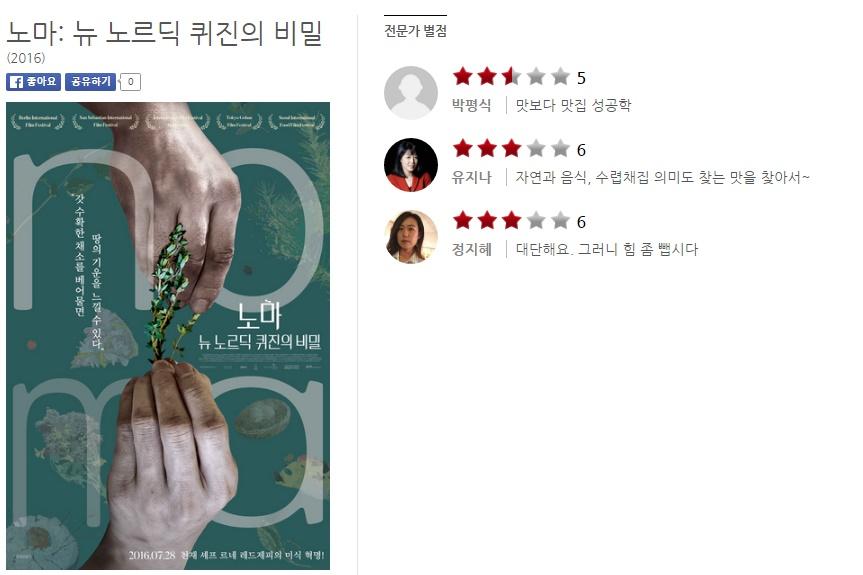863x575 pixels.
Task: Open critic 정지혜's name link
Action: pos(472,249)
